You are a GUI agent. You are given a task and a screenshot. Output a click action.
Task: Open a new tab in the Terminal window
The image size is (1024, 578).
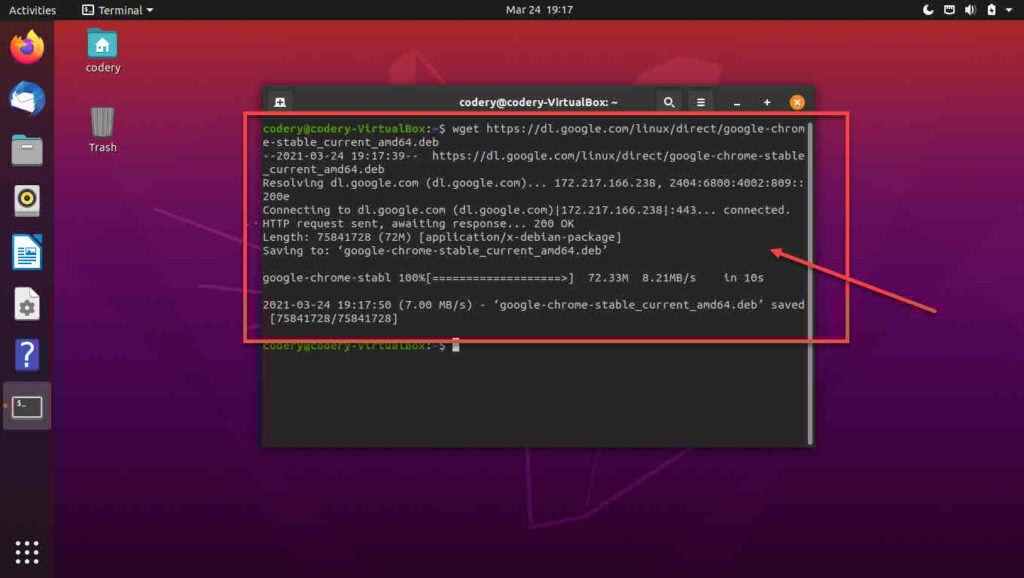[x=280, y=102]
